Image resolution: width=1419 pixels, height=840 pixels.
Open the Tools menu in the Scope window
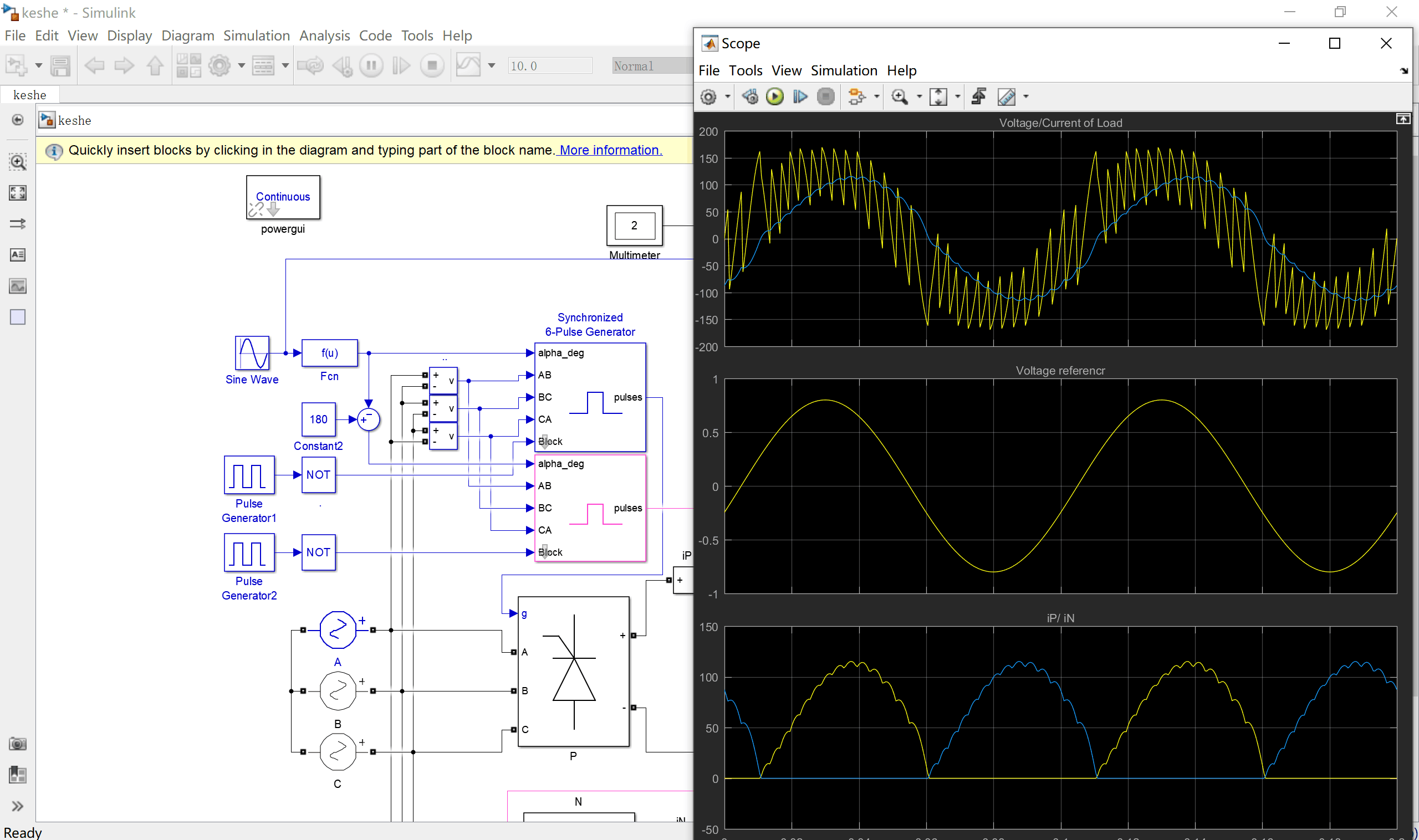pos(745,71)
